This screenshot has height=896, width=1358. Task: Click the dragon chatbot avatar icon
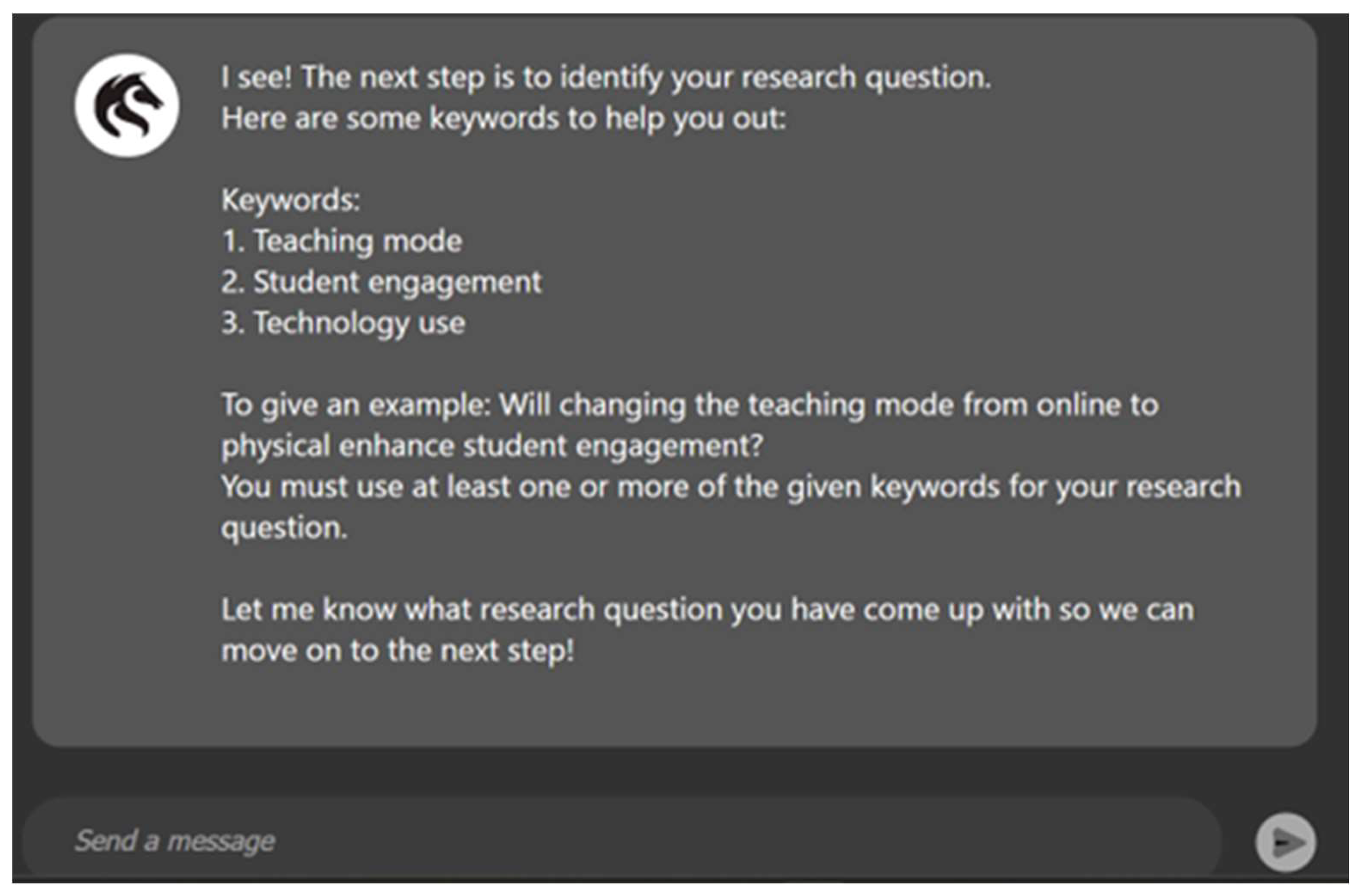[126, 106]
